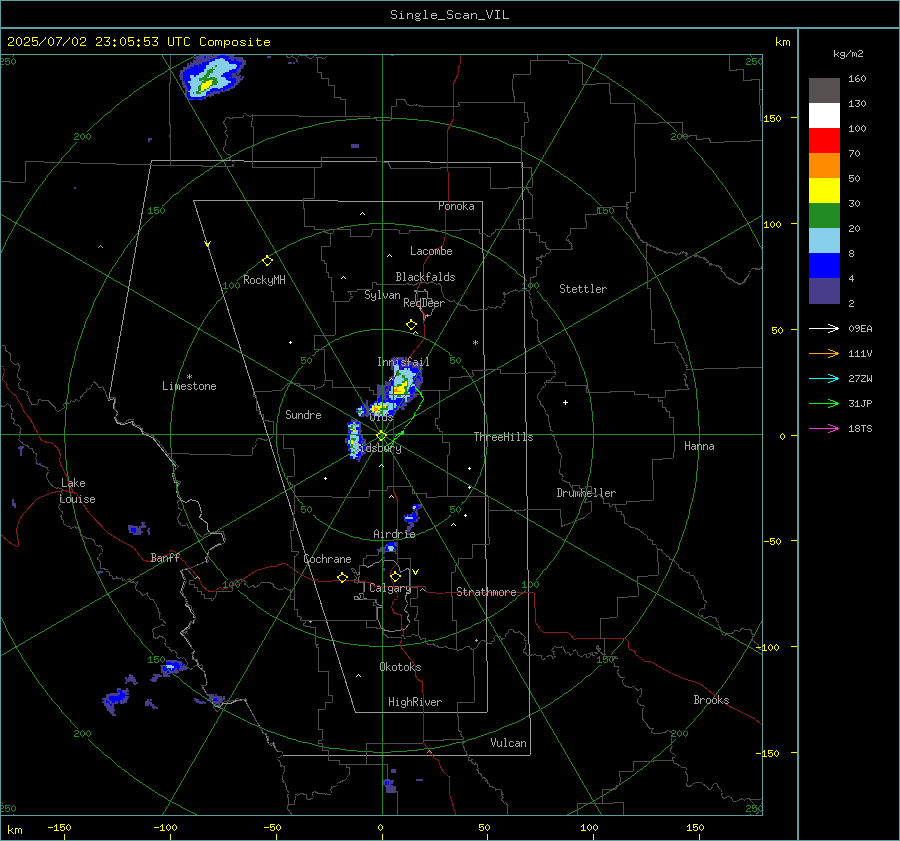Click the HighRiver town label
Viewport: 900px width, 841px height.
(415, 702)
